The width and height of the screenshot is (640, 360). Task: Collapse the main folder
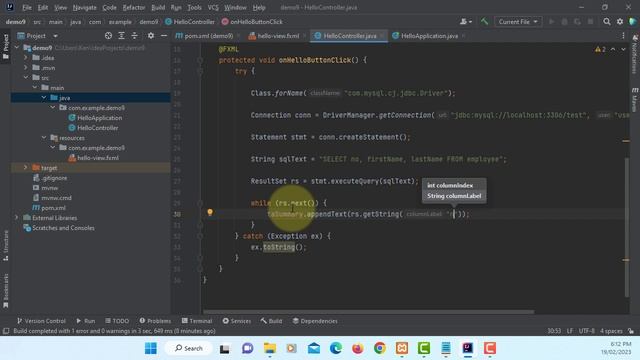[35, 88]
